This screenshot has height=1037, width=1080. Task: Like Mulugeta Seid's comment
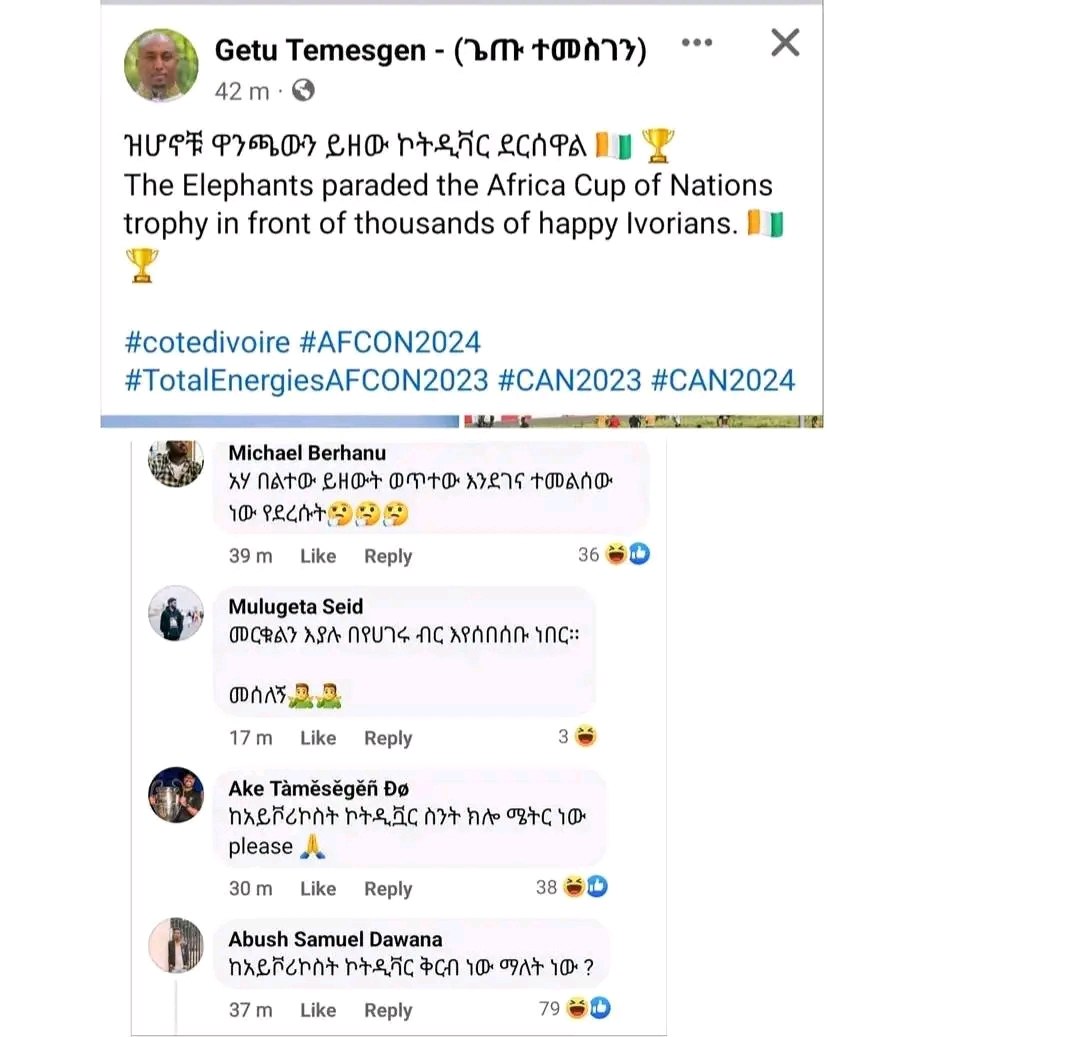click(318, 737)
